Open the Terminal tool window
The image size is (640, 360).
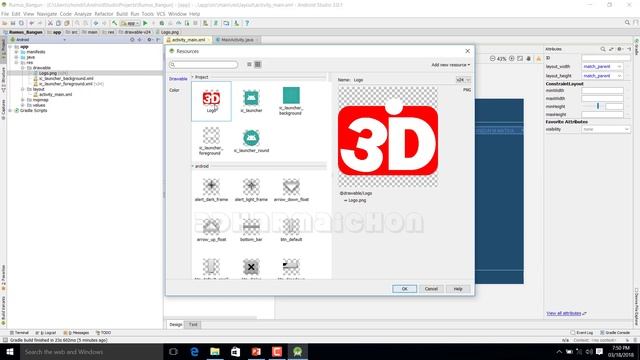[x=19, y=333]
